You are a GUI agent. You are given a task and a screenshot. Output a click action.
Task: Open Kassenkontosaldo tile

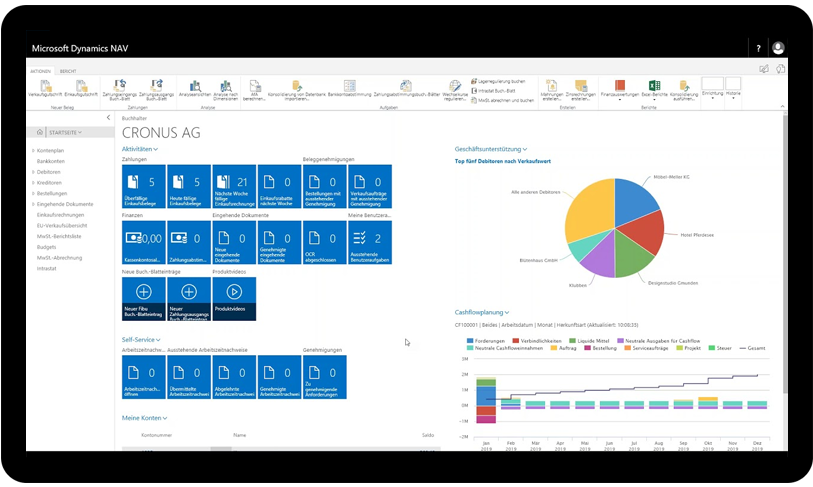point(144,242)
